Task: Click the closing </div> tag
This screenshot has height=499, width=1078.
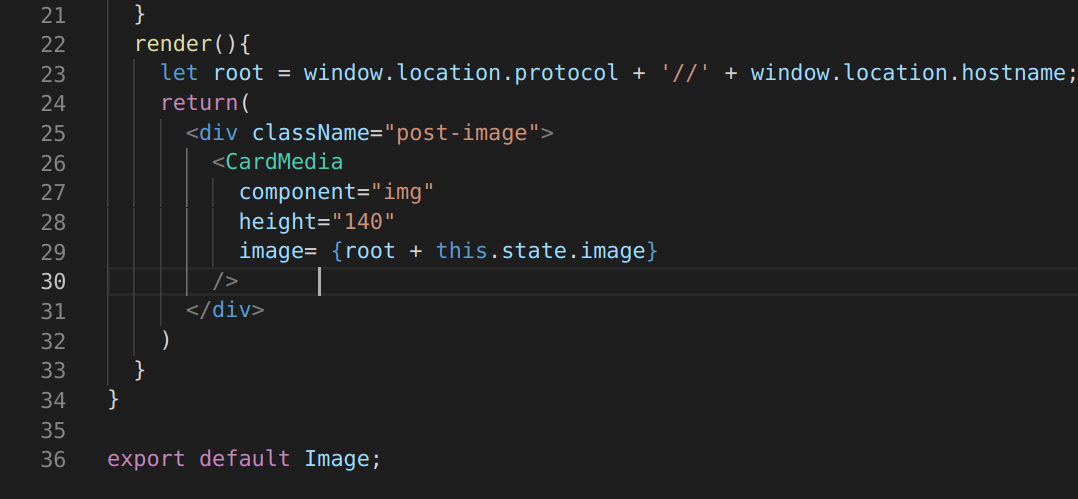Action: tap(225, 311)
